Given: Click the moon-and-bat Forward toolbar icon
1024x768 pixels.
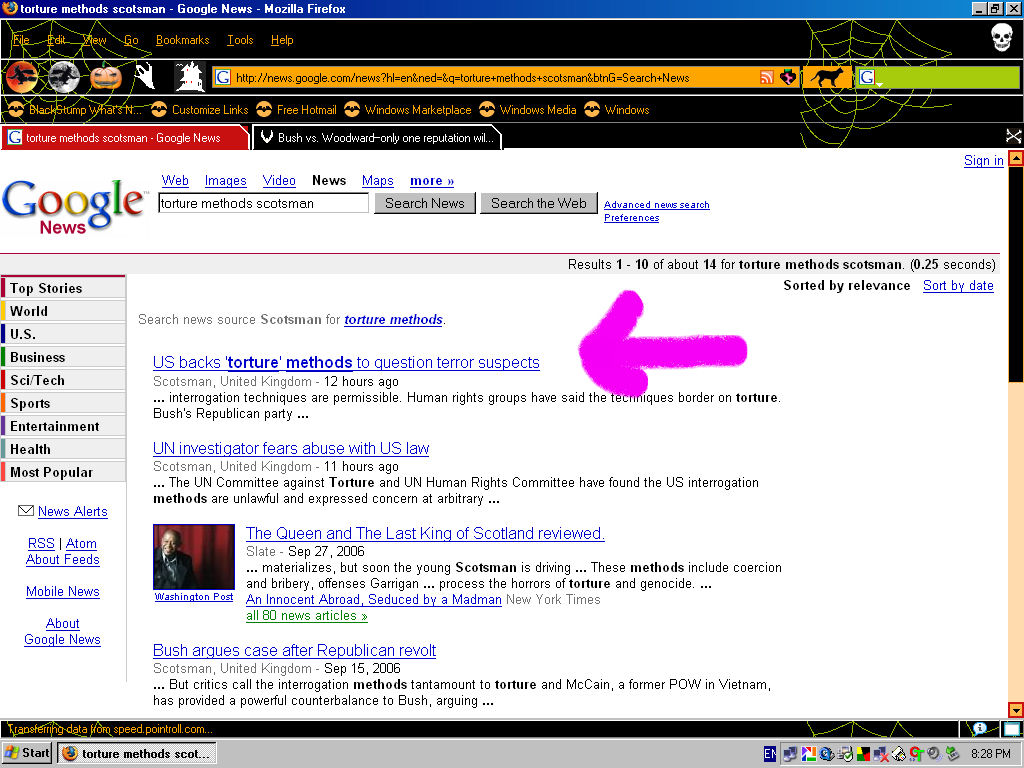Looking at the screenshot, I should tap(63, 77).
